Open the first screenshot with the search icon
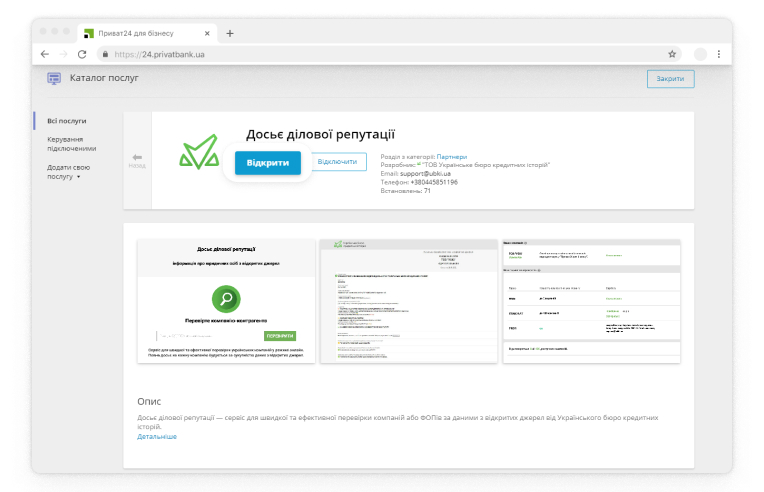This screenshot has width=764, height=492. 226,301
